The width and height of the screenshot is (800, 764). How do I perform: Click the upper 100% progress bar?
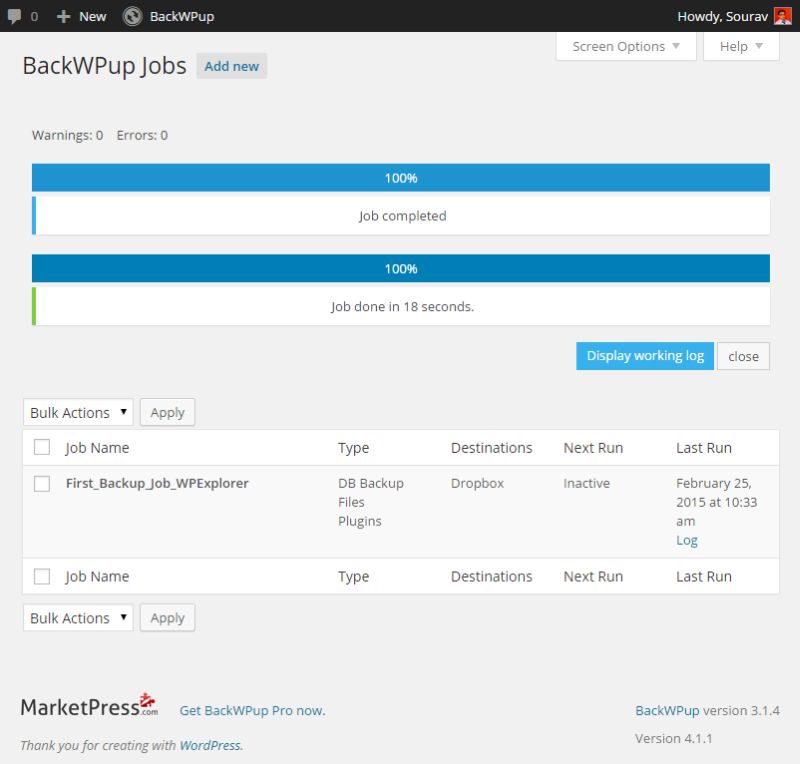point(401,178)
